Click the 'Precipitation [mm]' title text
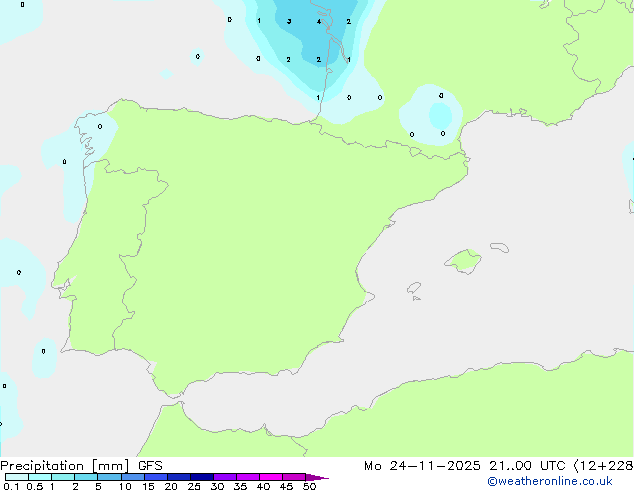This screenshot has width=634, height=490. [65, 466]
